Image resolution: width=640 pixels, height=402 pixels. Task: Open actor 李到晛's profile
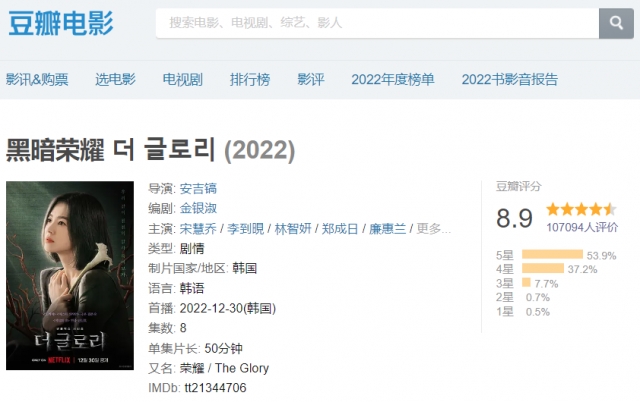(245, 229)
